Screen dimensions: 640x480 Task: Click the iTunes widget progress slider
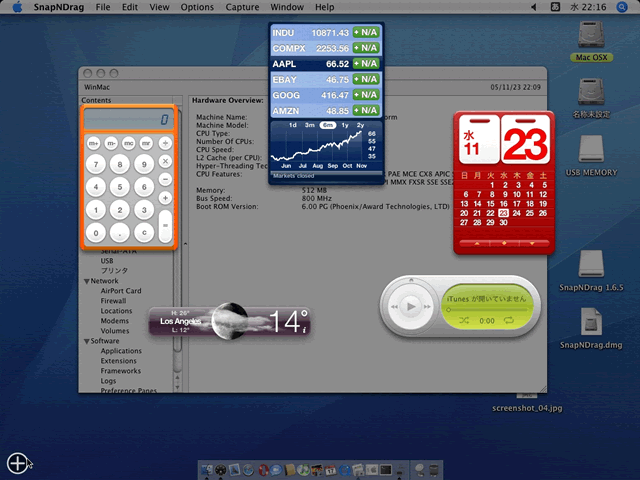click(x=487, y=310)
